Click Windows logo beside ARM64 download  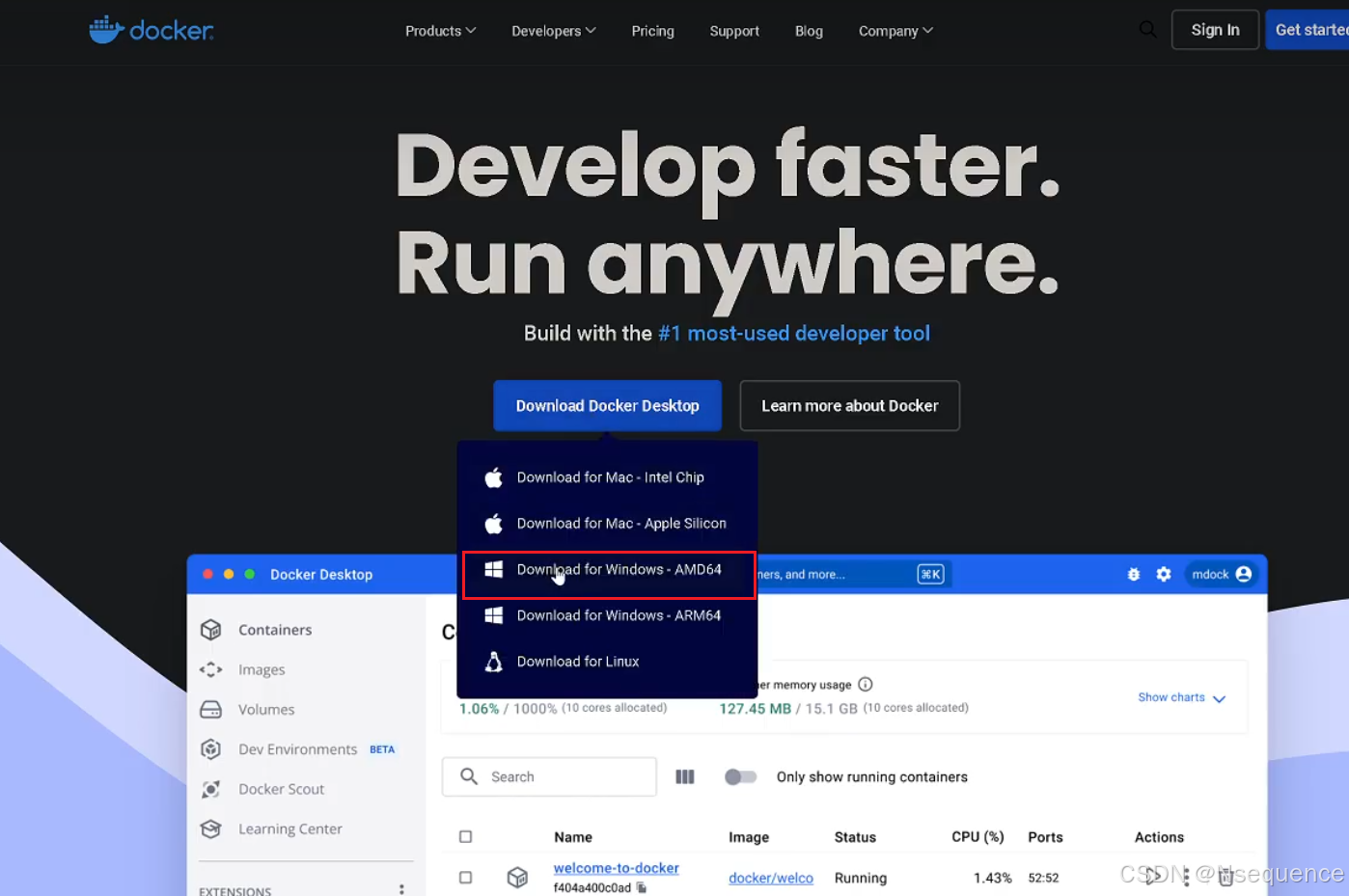coord(493,615)
